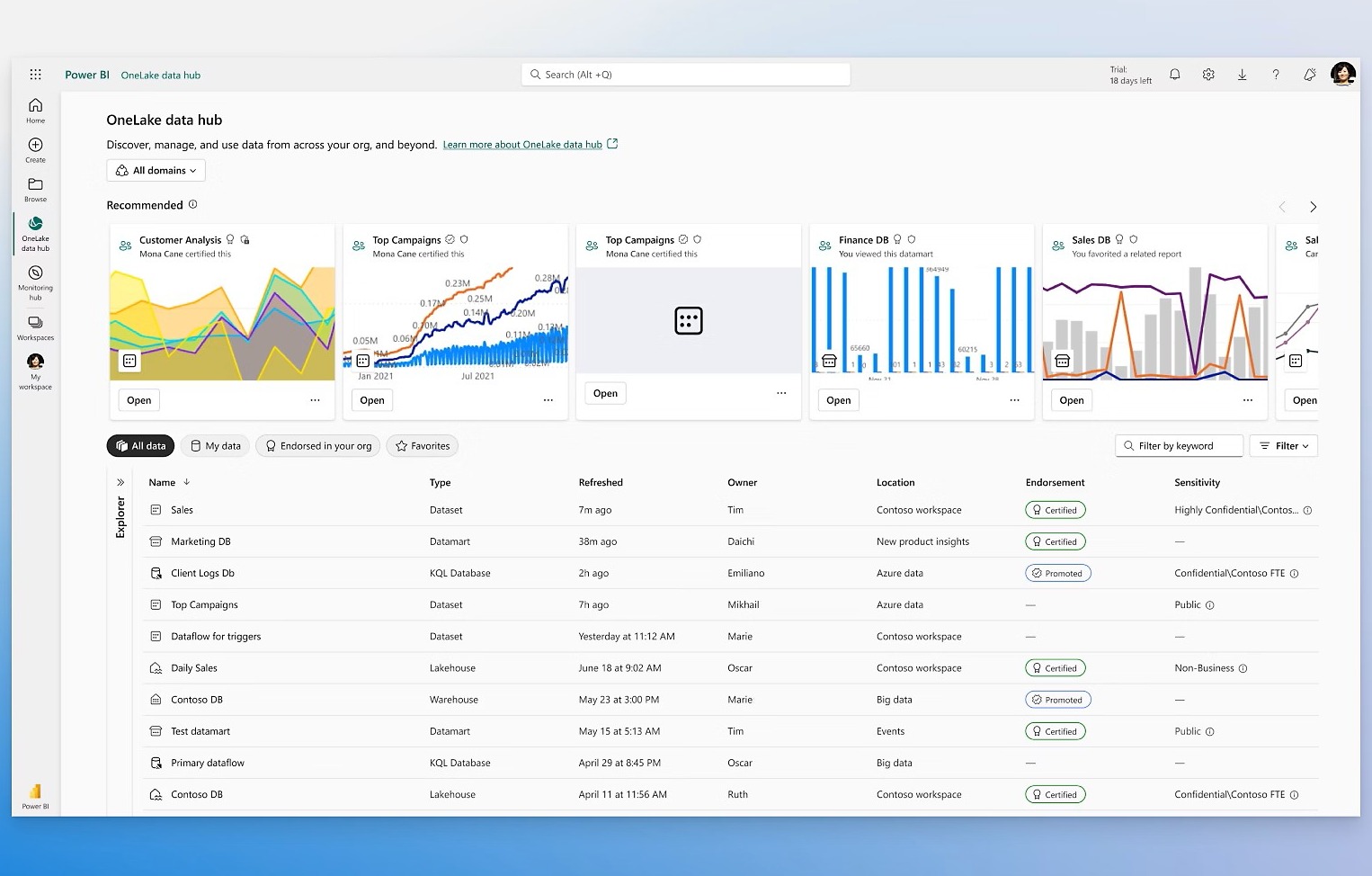Show next recommended items arrow
The height and width of the screenshot is (876, 1372).
point(1313,207)
